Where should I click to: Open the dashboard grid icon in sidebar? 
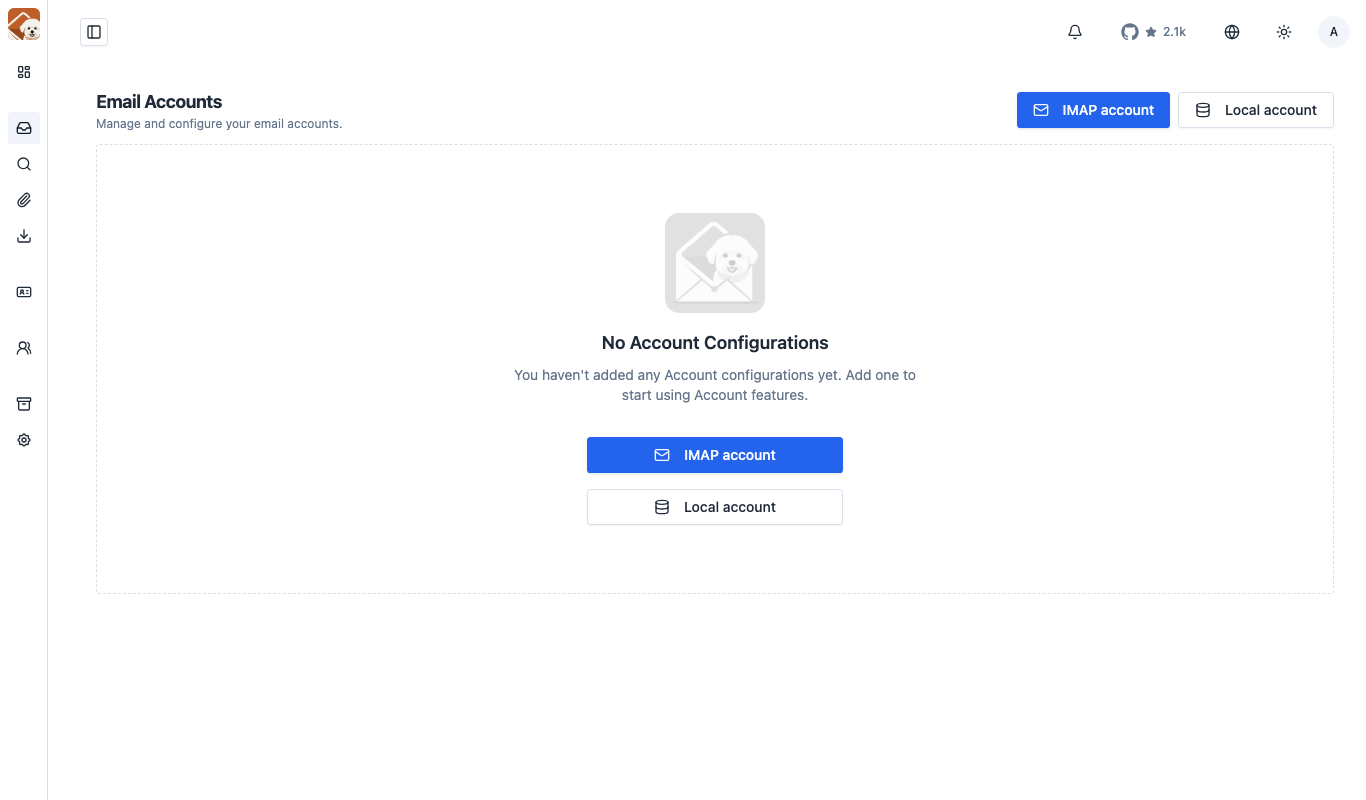24,72
